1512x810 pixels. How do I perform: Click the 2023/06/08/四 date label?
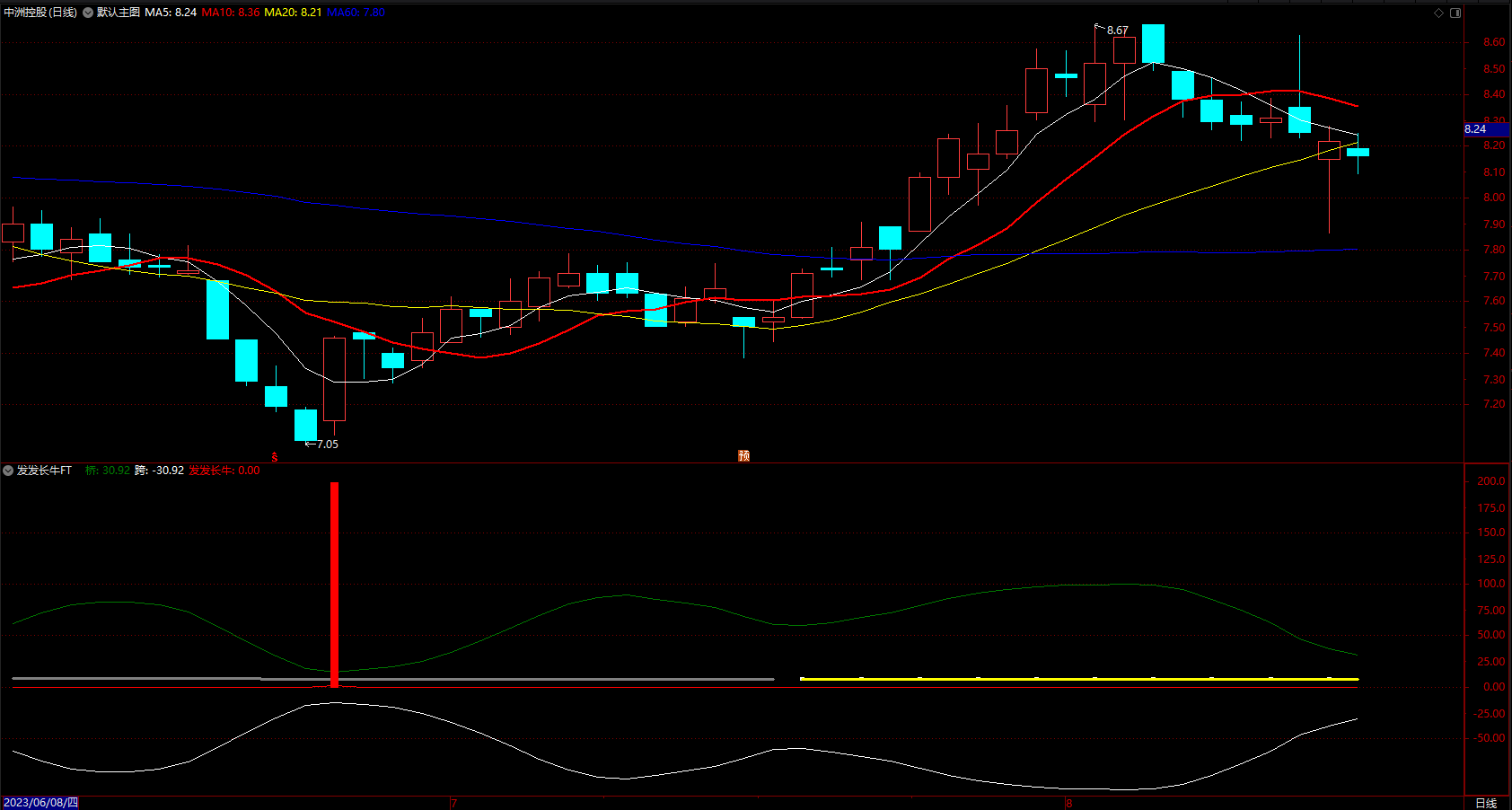pos(40,803)
